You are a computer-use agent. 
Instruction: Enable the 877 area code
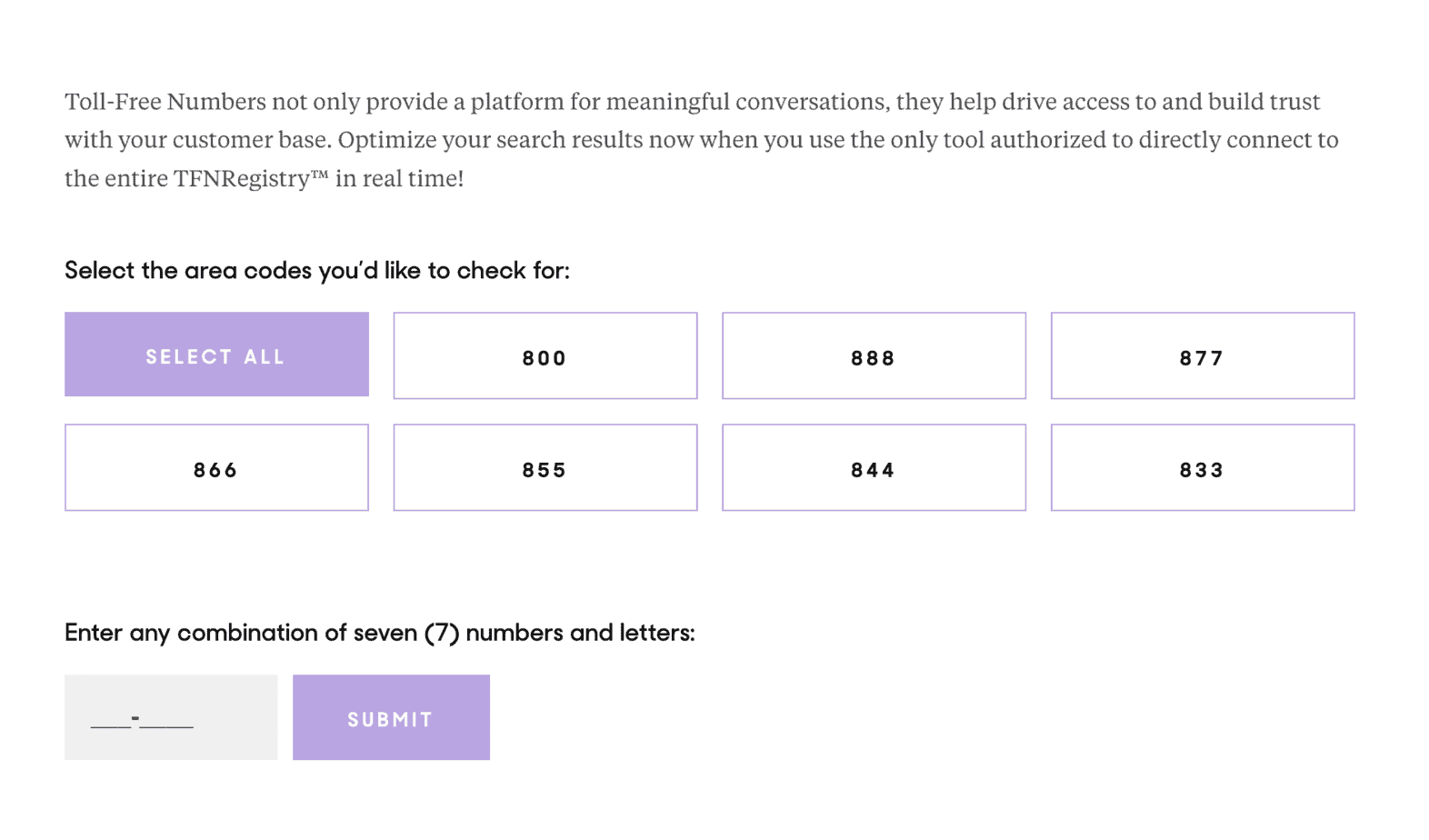1202,356
